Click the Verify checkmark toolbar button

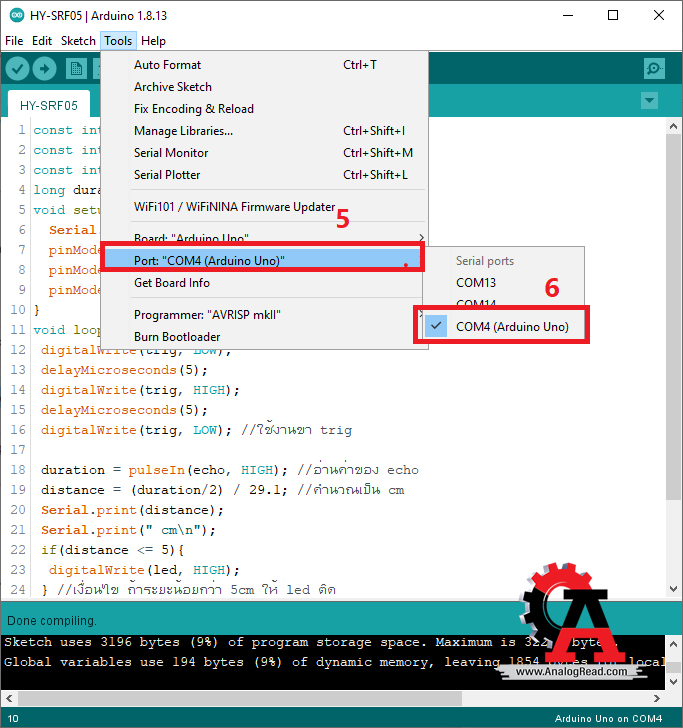click(x=17, y=69)
